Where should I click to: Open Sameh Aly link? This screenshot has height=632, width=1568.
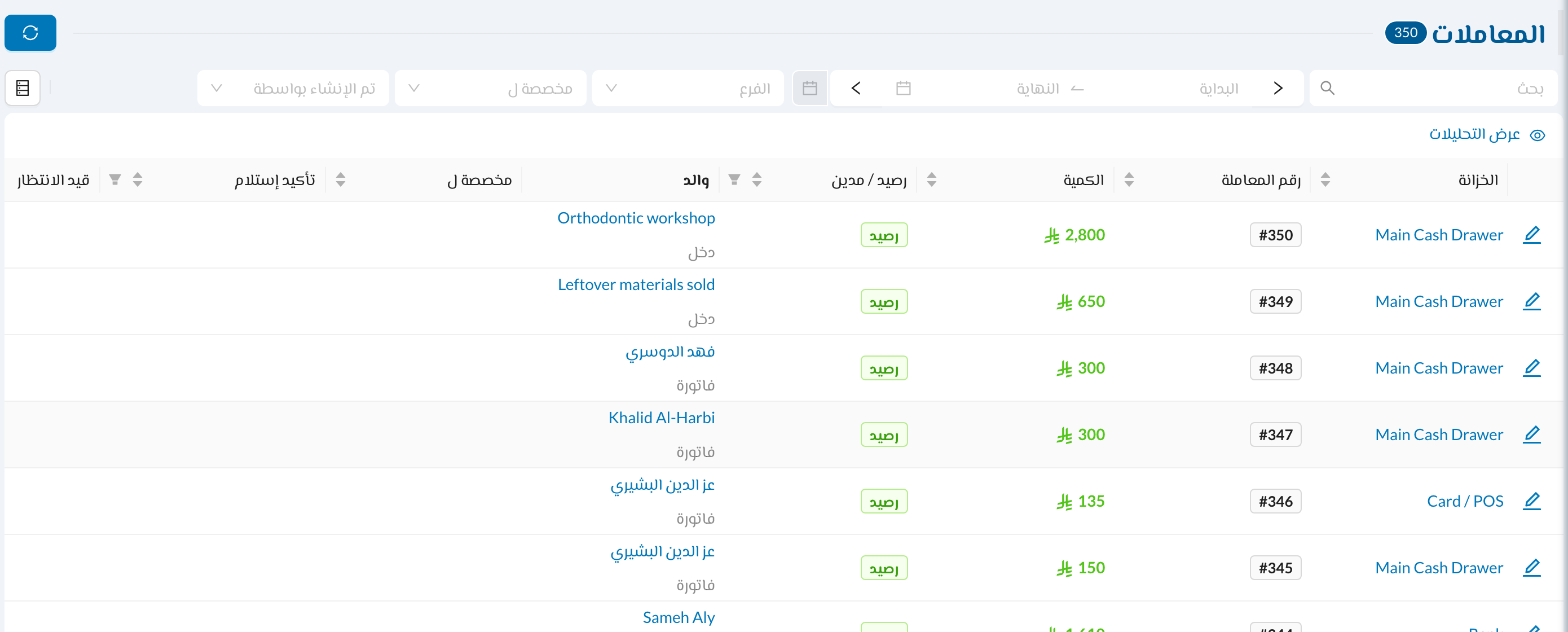(x=679, y=617)
